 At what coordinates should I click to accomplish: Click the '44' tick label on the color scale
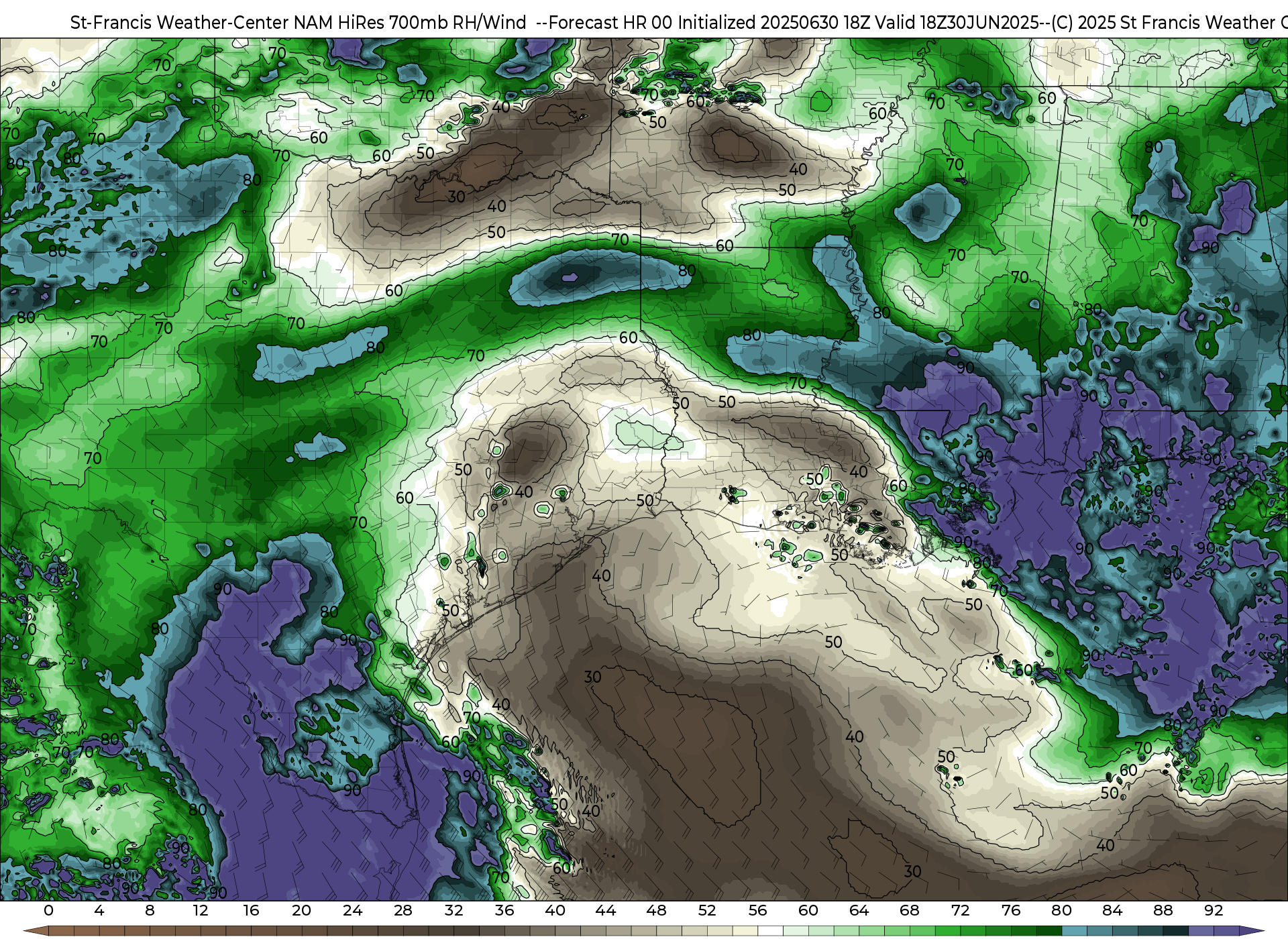click(606, 910)
